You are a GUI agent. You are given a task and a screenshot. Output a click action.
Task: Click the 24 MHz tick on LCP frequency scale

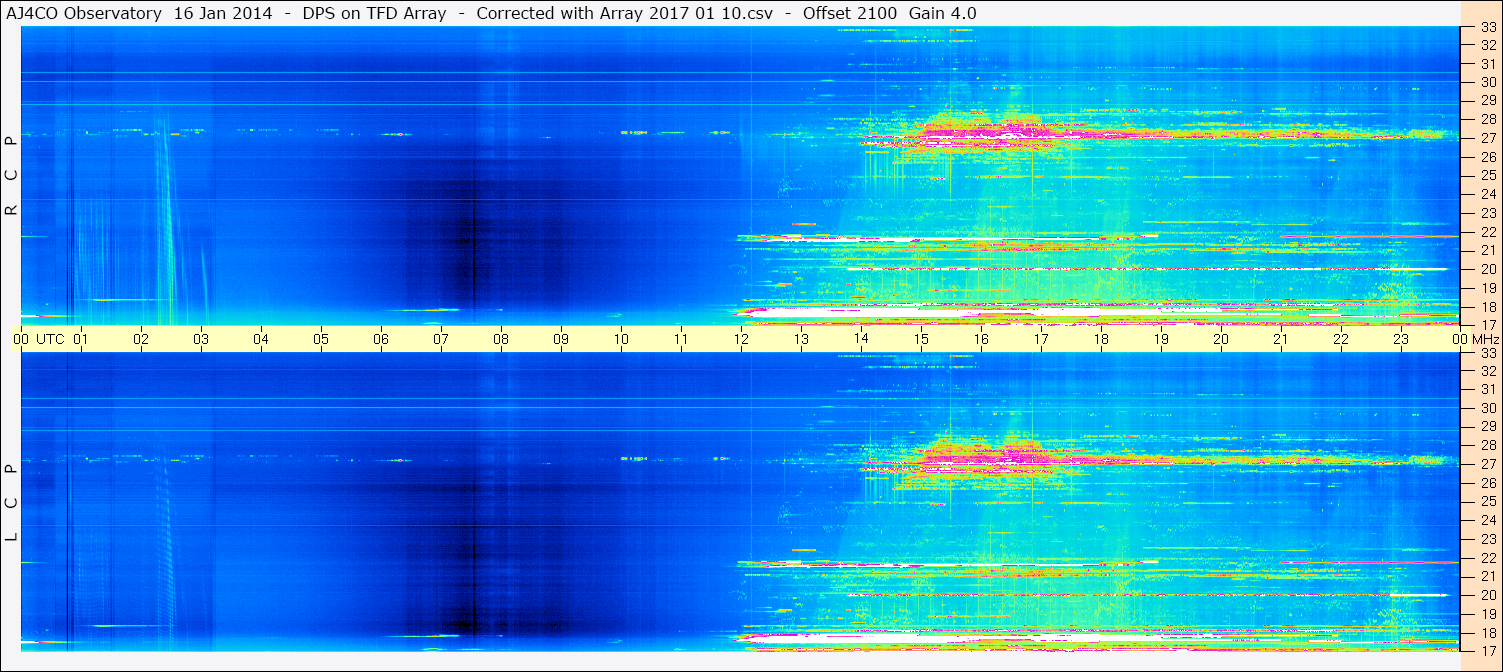click(x=1487, y=520)
